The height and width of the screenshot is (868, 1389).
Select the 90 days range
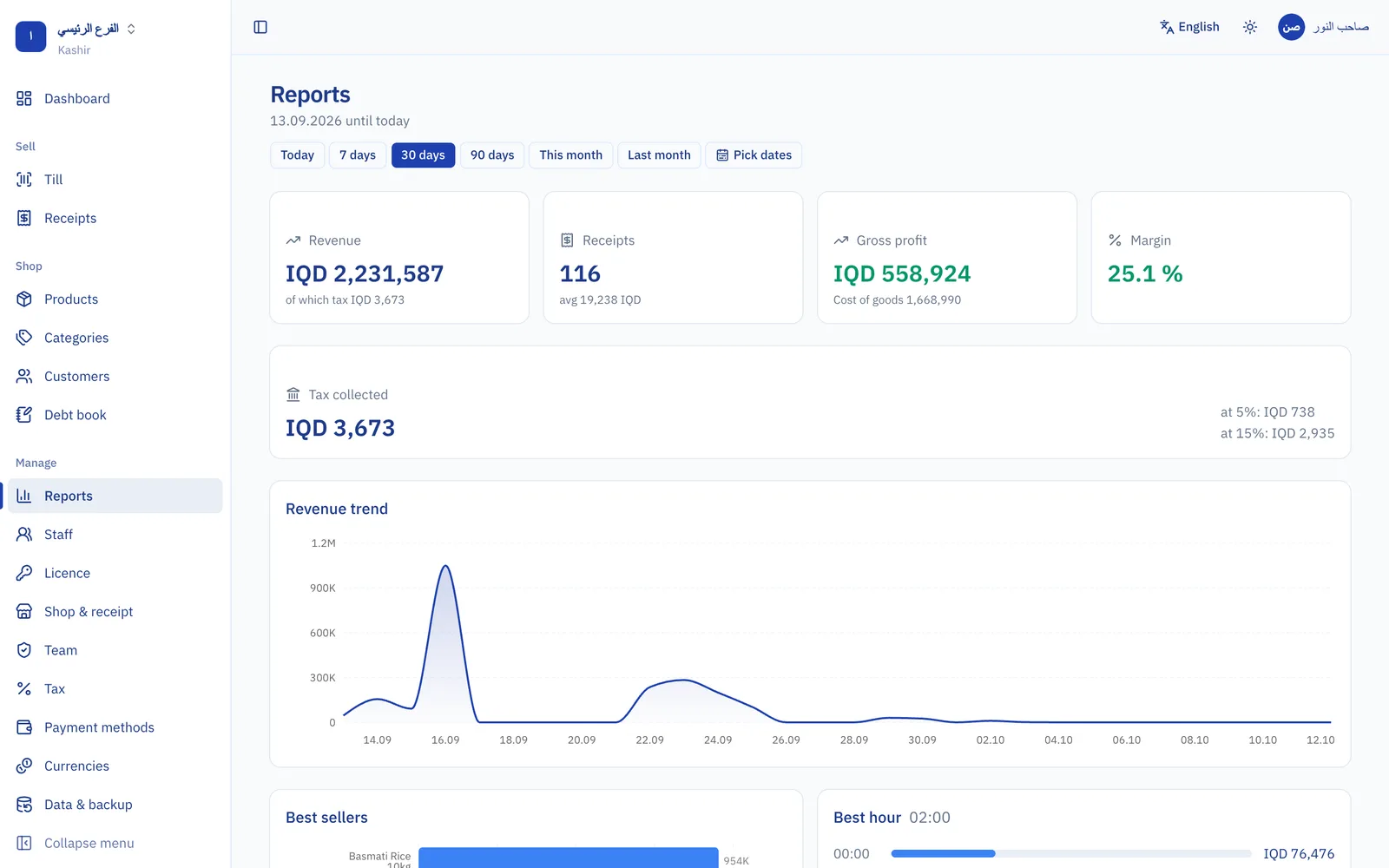click(492, 155)
